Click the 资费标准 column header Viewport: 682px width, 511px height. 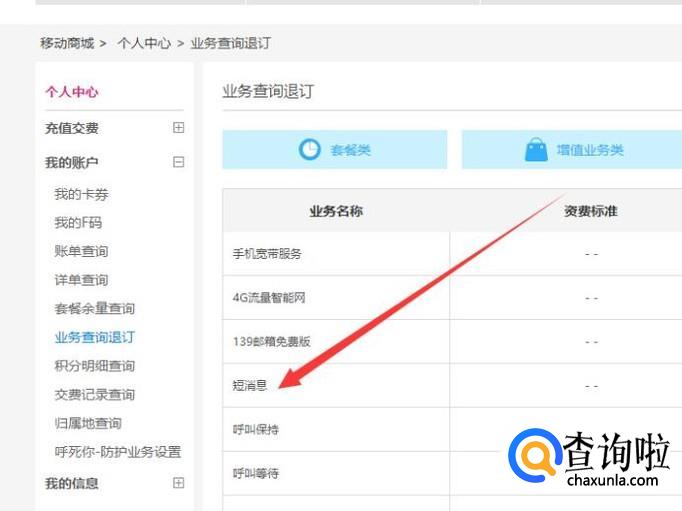[591, 211]
